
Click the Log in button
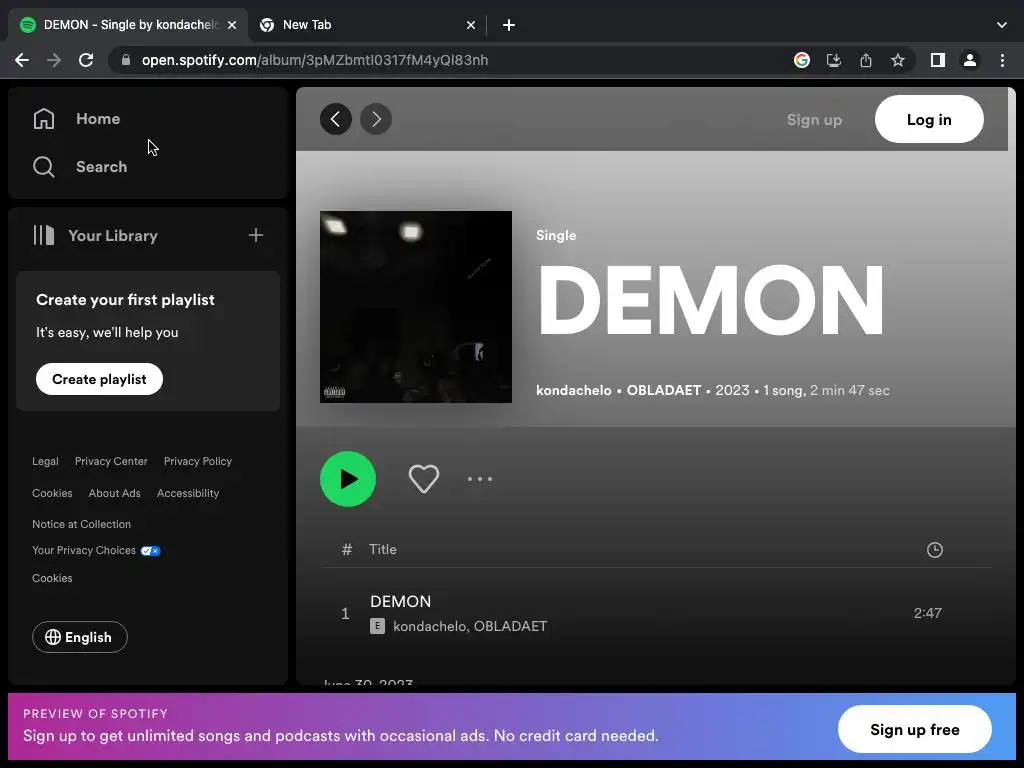point(929,120)
